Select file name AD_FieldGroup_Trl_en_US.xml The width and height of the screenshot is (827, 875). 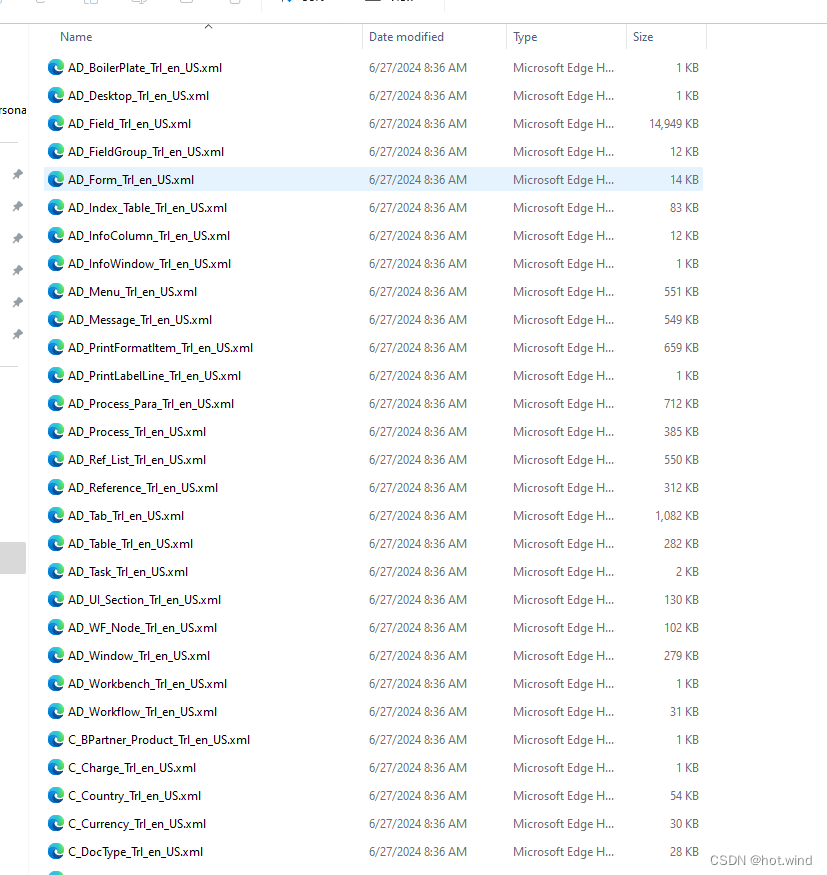click(146, 151)
